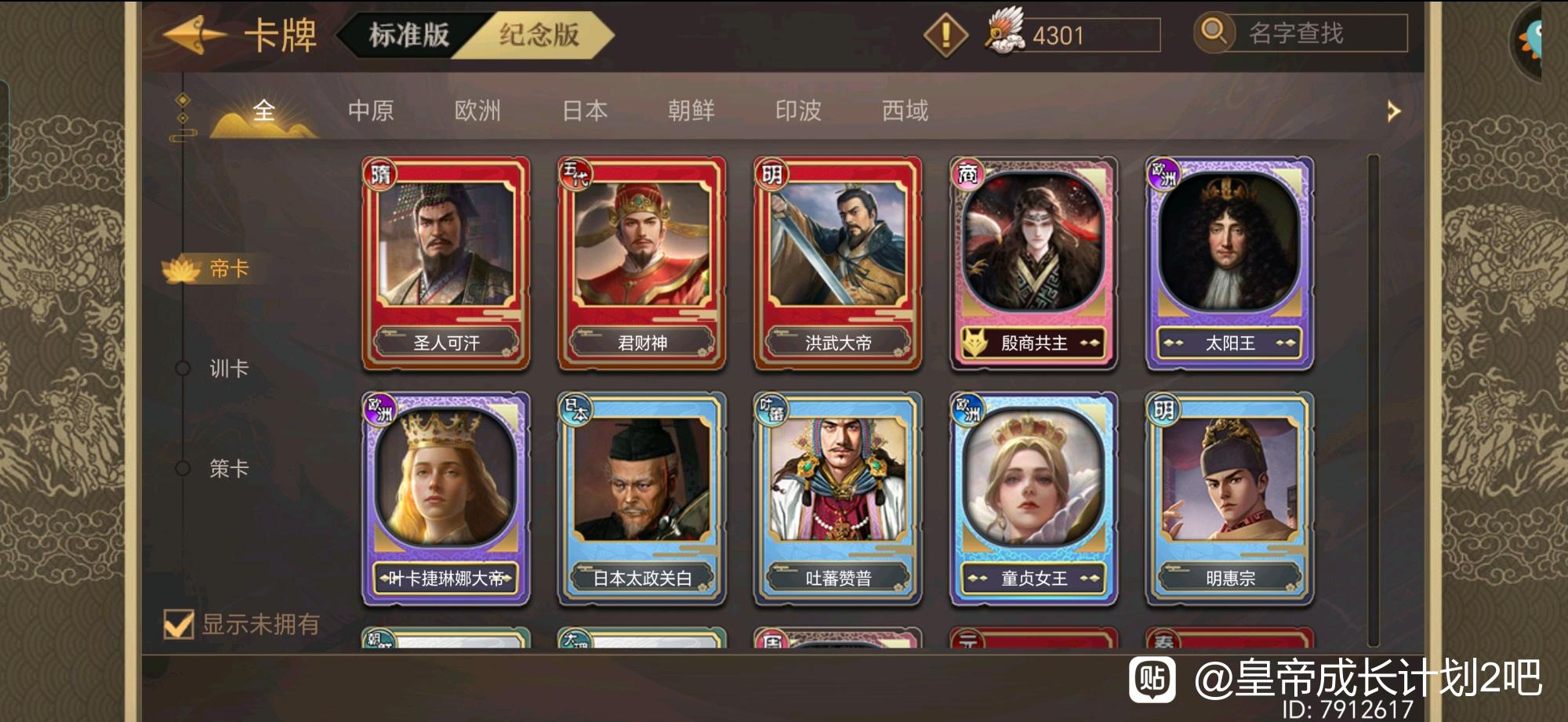Switch to the 标准版 edition
Viewport: 1568px width, 722px height.
coord(408,34)
